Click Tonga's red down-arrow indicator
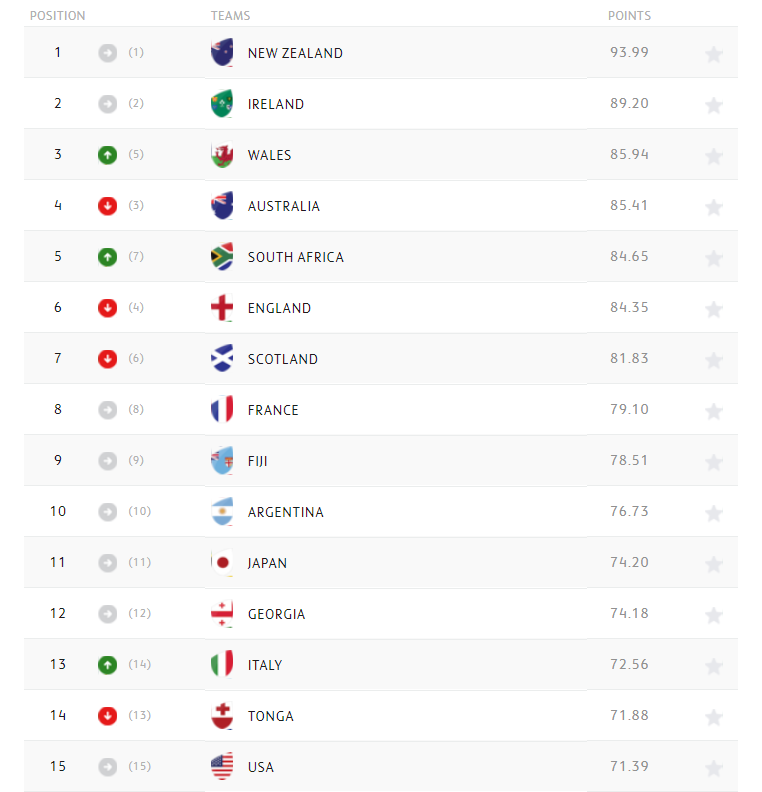This screenshot has width=762, height=792. point(108,716)
